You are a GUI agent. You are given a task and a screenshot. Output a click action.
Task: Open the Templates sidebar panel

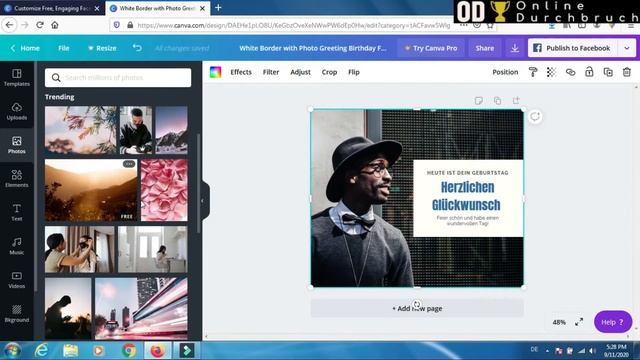(x=17, y=78)
